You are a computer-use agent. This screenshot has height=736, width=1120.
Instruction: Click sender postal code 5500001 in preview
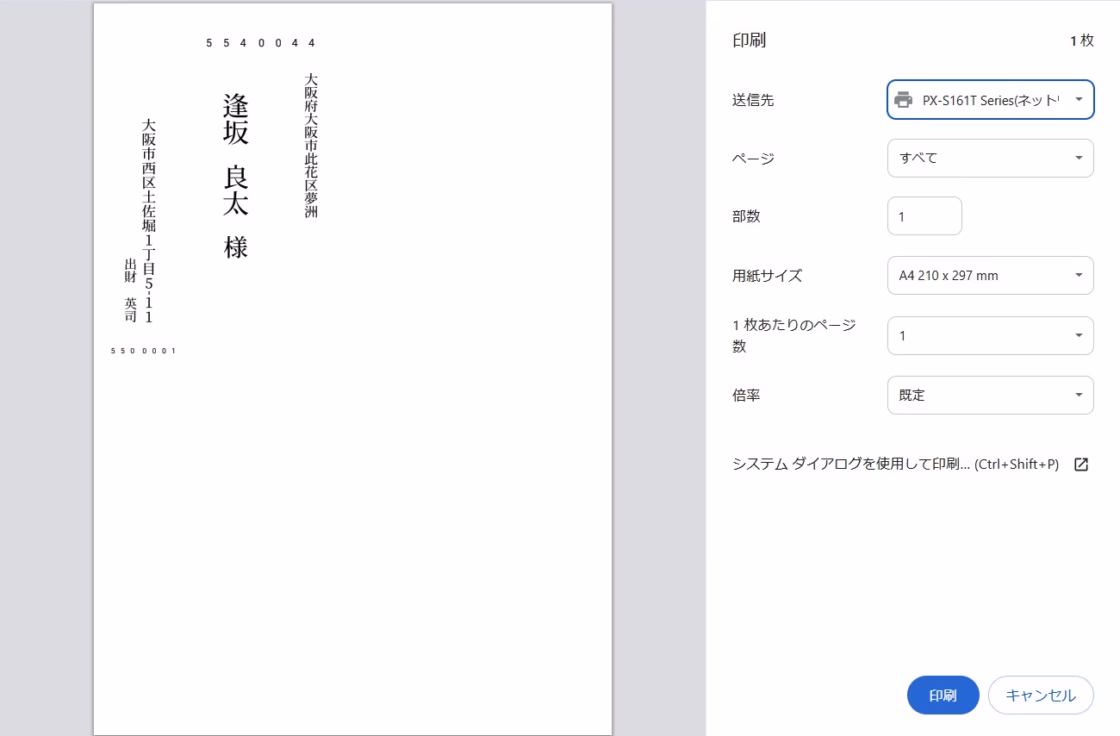point(146,351)
